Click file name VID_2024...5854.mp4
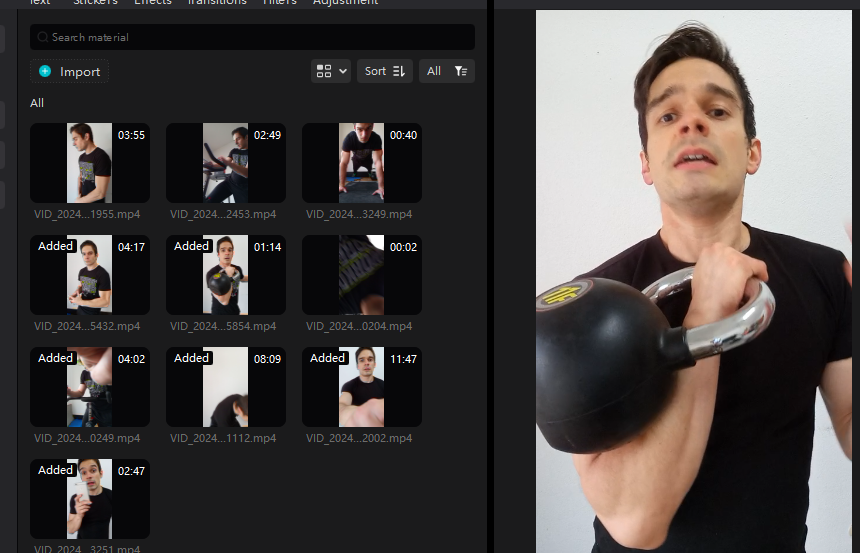 click(223, 326)
